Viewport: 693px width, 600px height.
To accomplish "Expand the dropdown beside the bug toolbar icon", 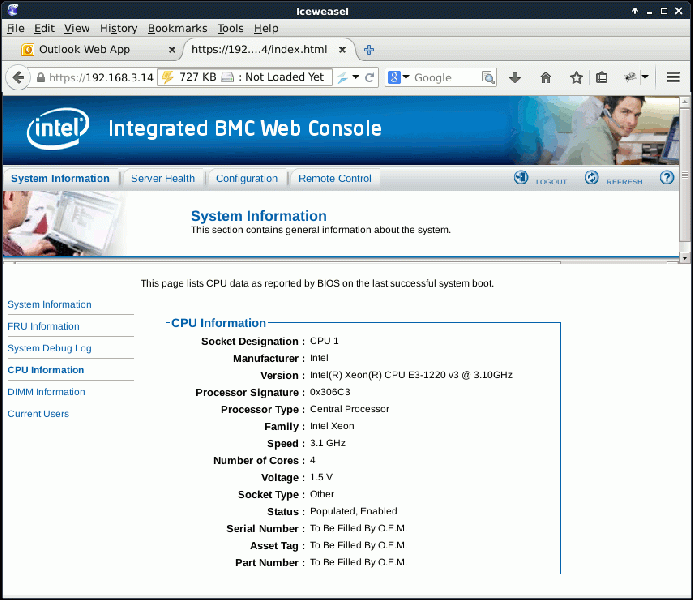I will [x=645, y=77].
